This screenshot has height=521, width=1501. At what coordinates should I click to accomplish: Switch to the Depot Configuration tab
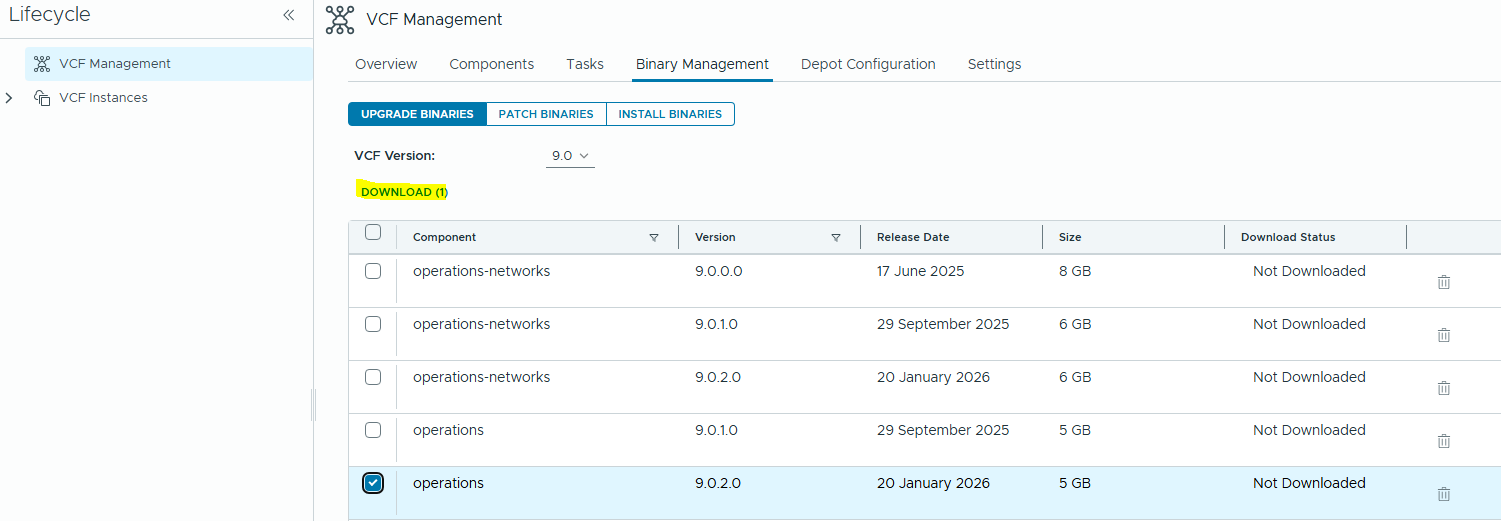click(867, 64)
